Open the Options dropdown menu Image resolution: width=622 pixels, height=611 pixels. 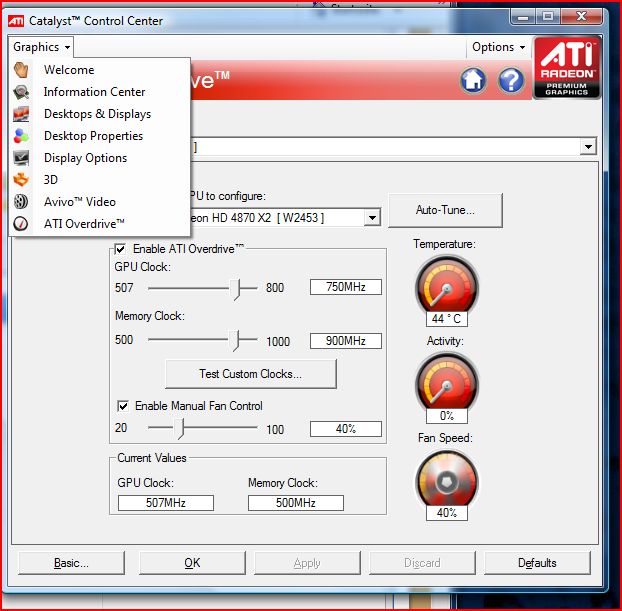tap(498, 47)
